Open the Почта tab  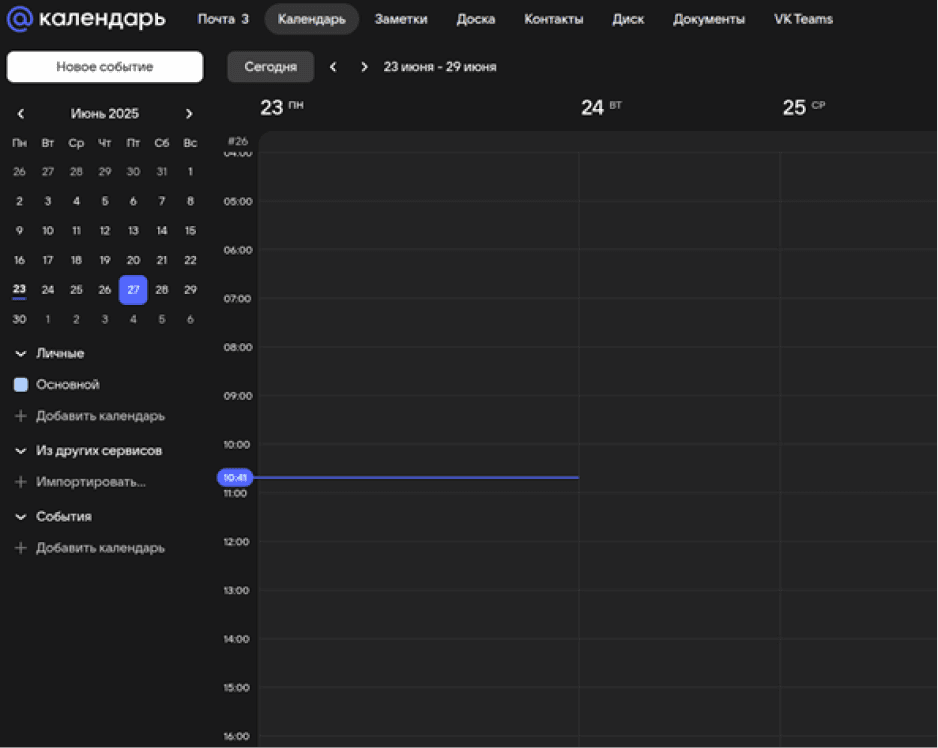tap(222, 19)
